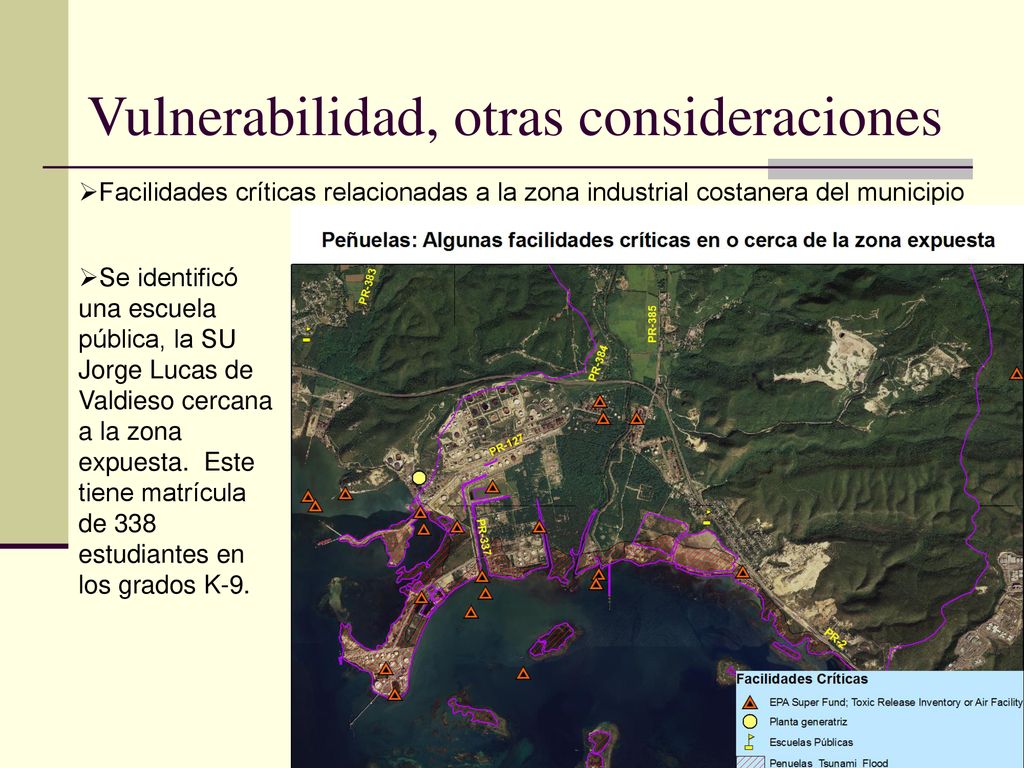Click the arrow bullet before 'Facilidades críticas'

(x=88, y=193)
